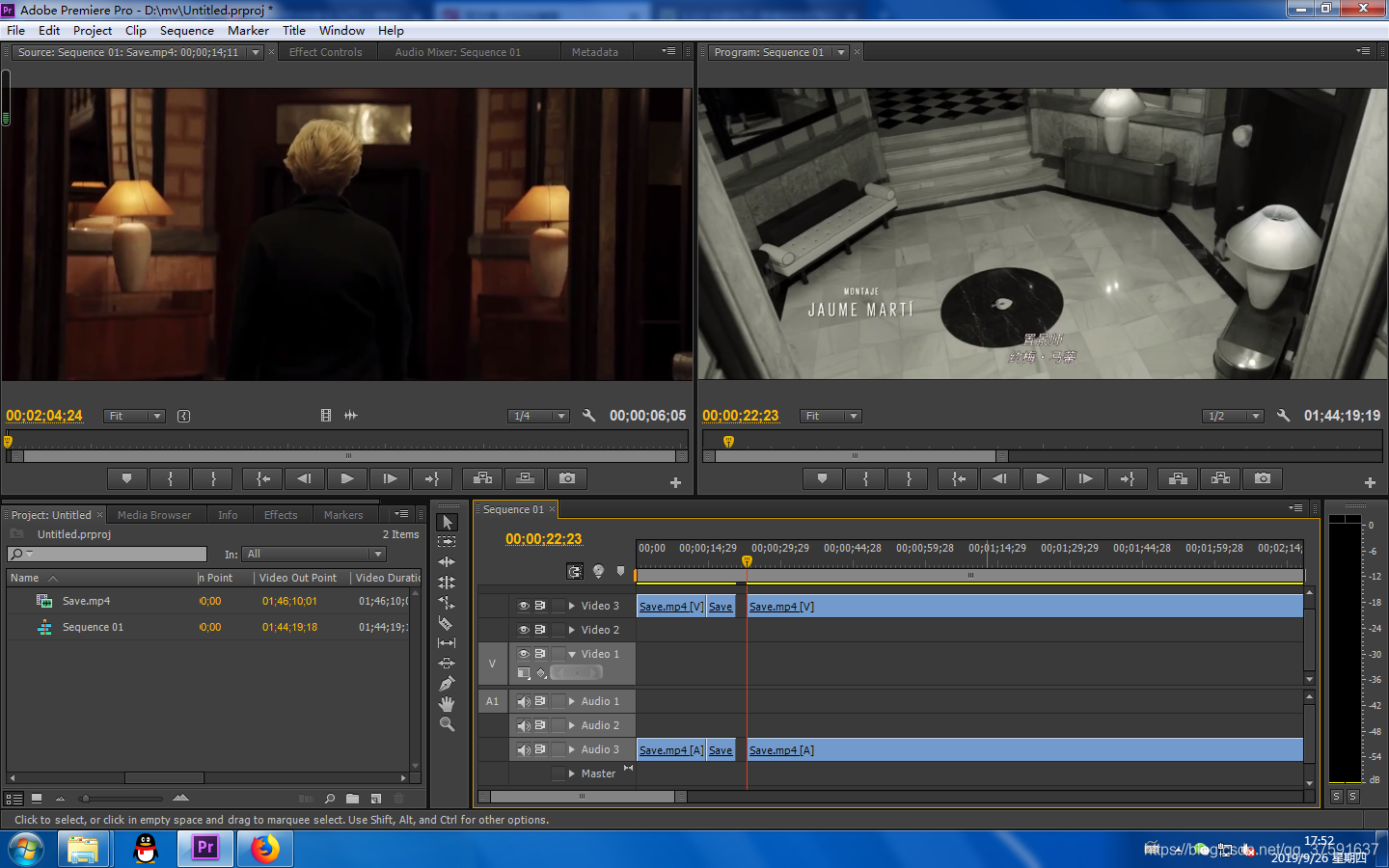The width and height of the screenshot is (1389, 868).
Task: Select the Slip tool
Action: tap(447, 643)
